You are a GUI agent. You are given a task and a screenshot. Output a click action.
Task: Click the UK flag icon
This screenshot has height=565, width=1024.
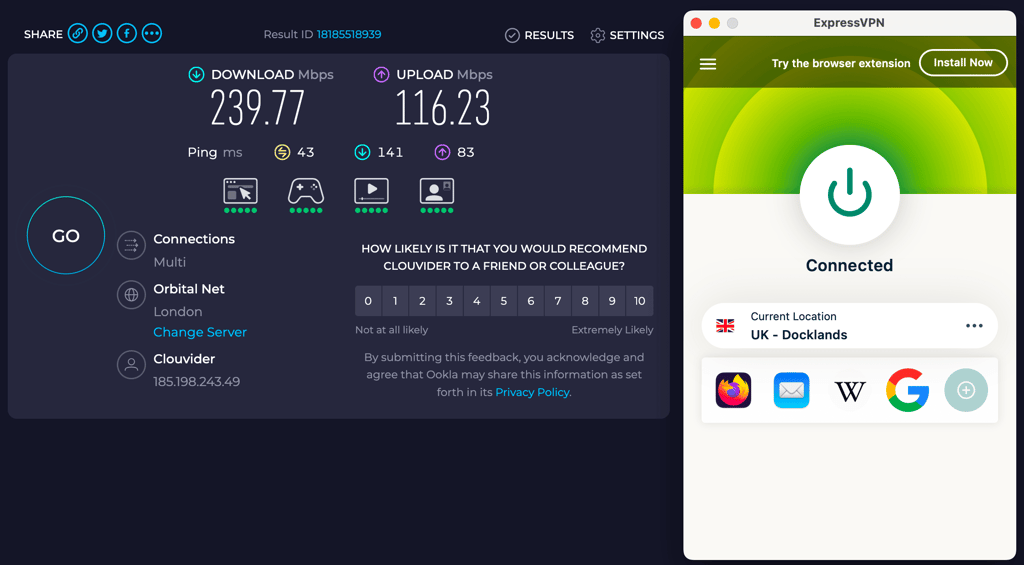(x=725, y=326)
